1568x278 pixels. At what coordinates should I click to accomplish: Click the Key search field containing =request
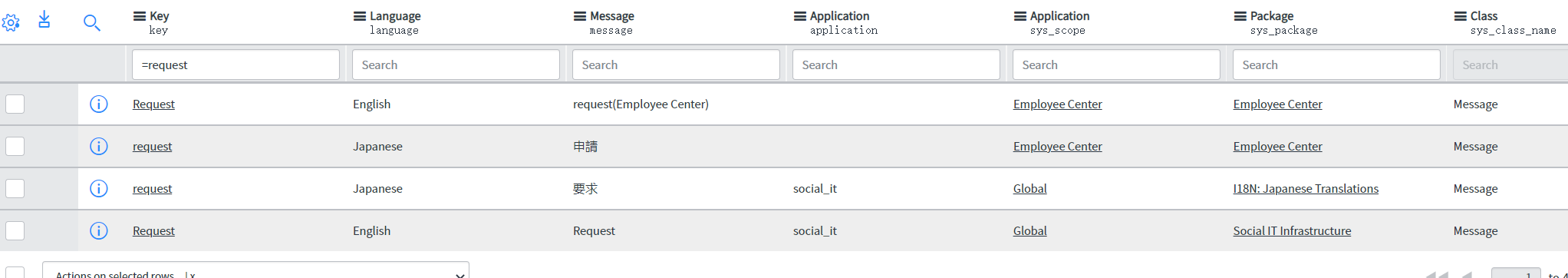[x=236, y=65]
